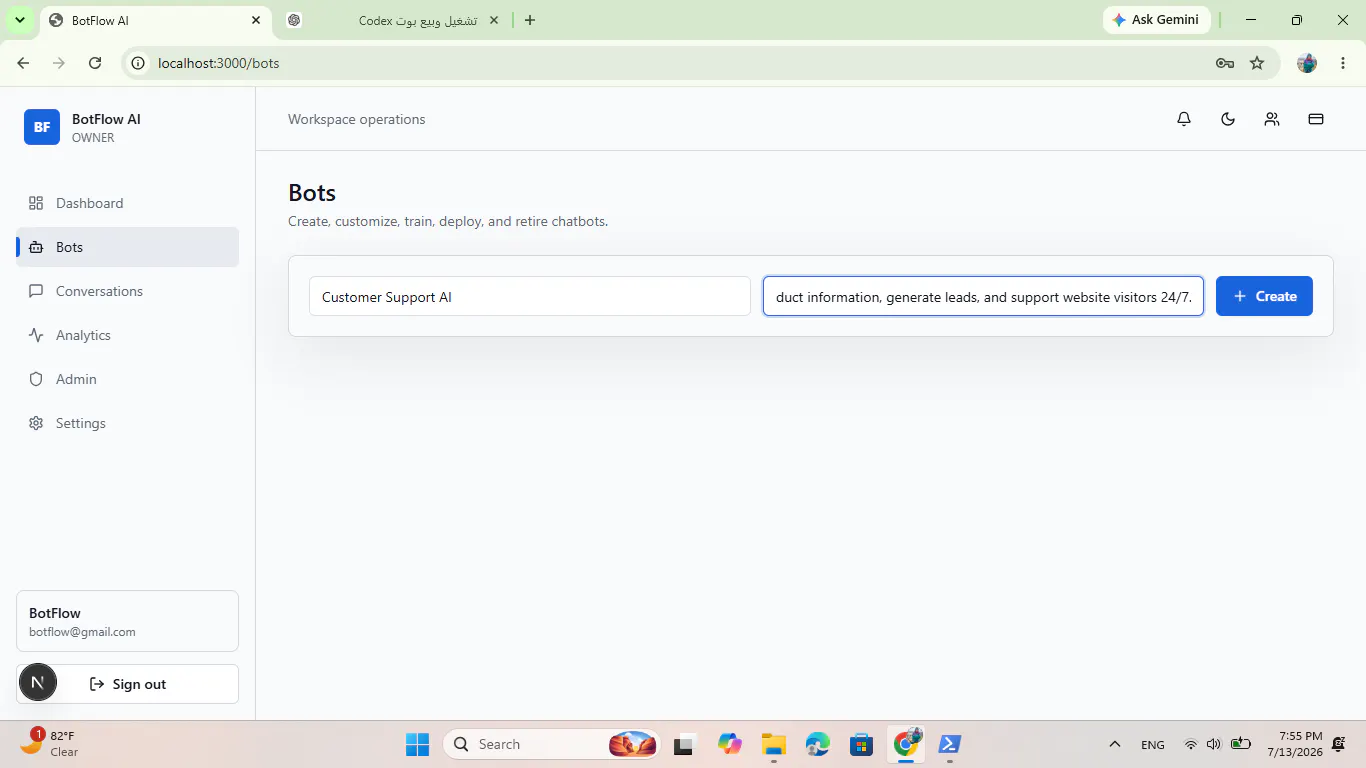The height and width of the screenshot is (768, 1366).
Task: Open the BotFlow account card
Action: pyautogui.click(x=127, y=621)
